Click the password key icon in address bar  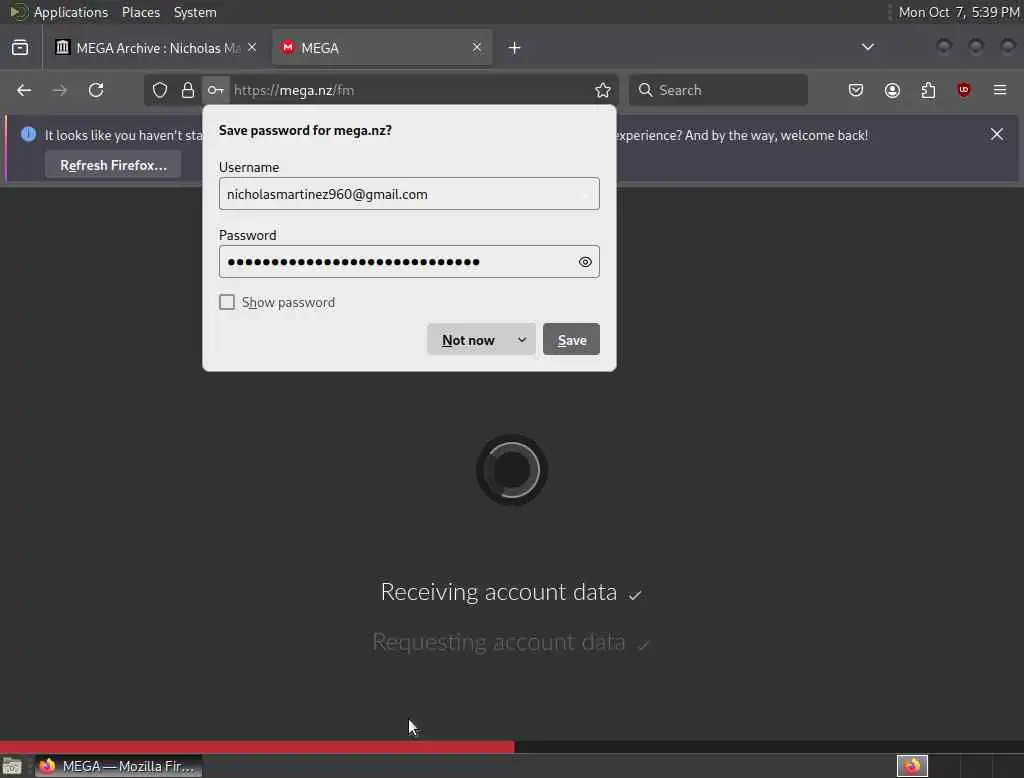[x=216, y=90]
